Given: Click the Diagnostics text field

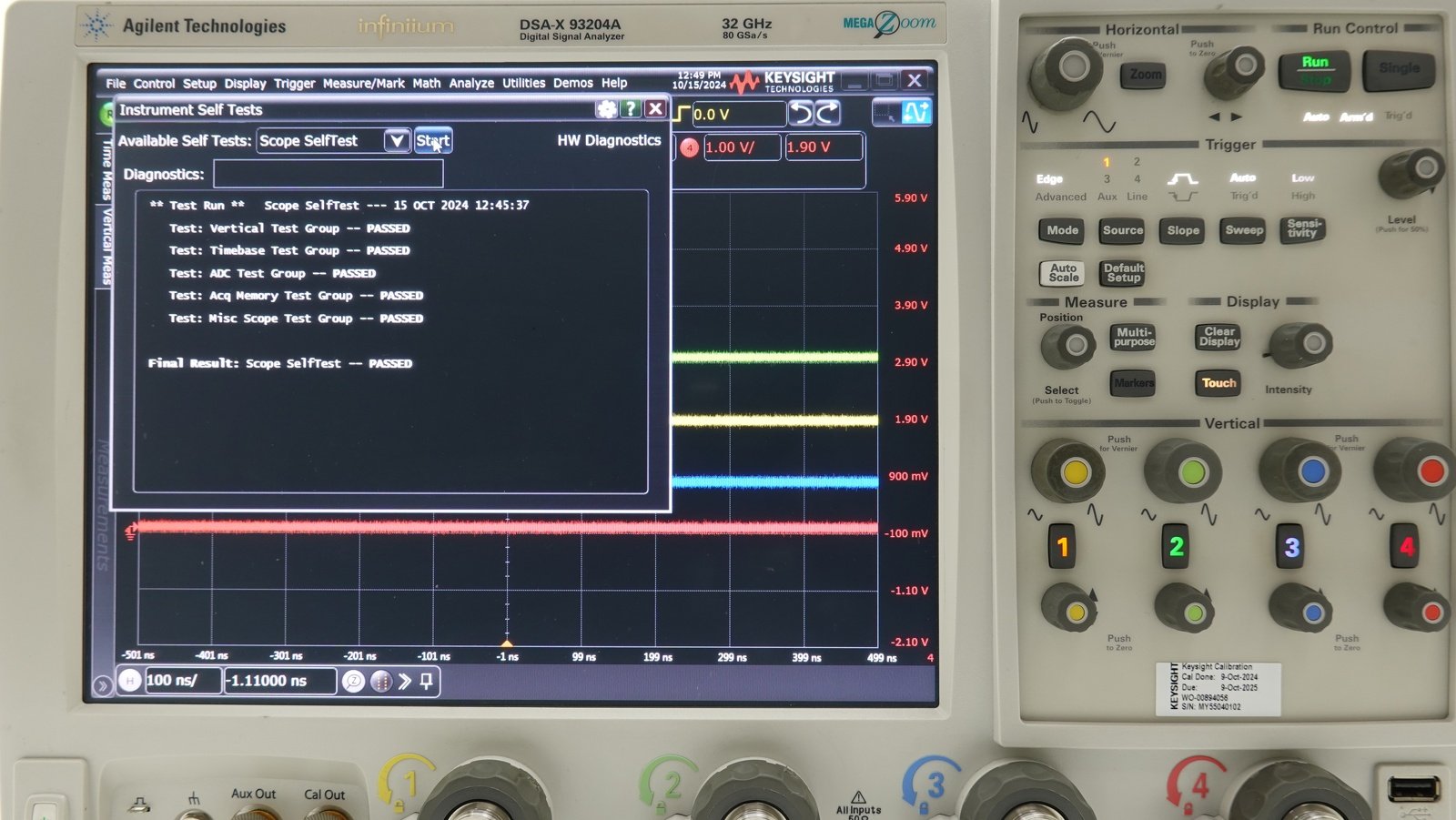Looking at the screenshot, I should click(328, 174).
